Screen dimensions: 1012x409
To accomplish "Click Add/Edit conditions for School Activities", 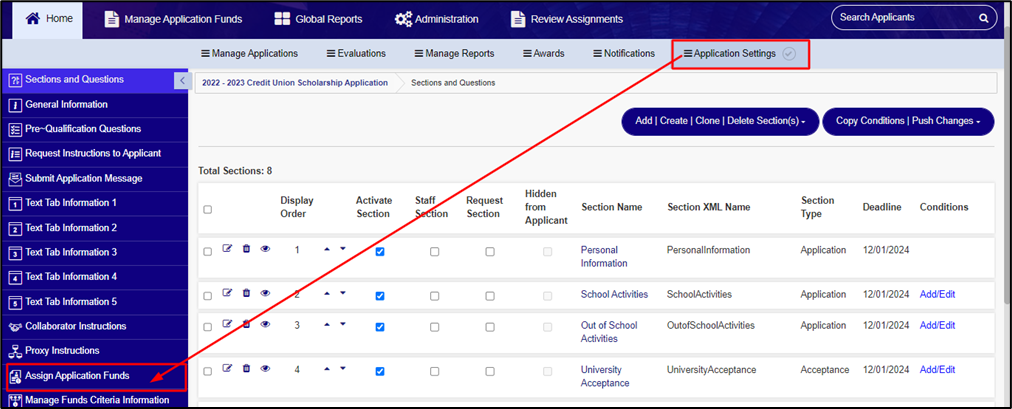I will (x=937, y=294).
